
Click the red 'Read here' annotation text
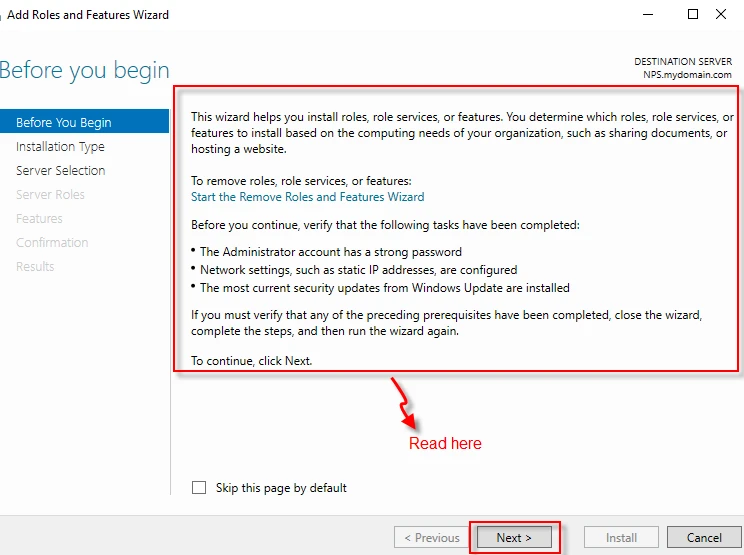coord(445,444)
